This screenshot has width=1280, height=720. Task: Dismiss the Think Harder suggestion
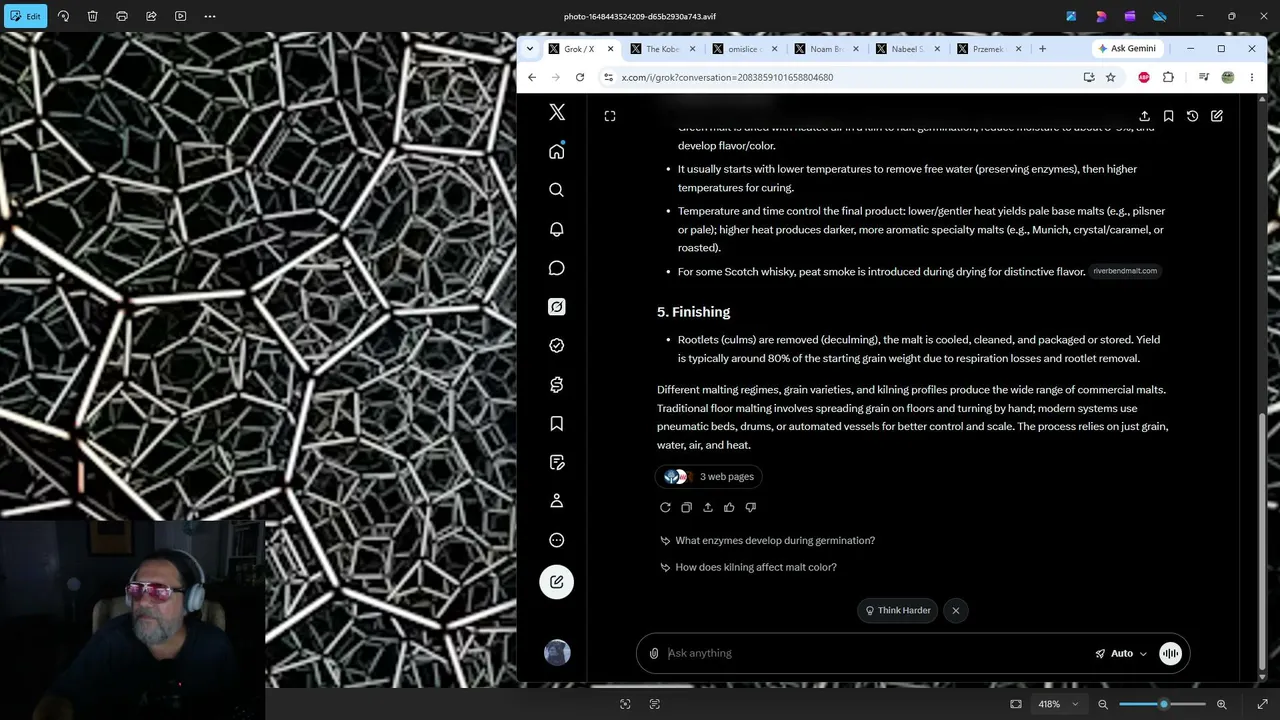point(956,611)
